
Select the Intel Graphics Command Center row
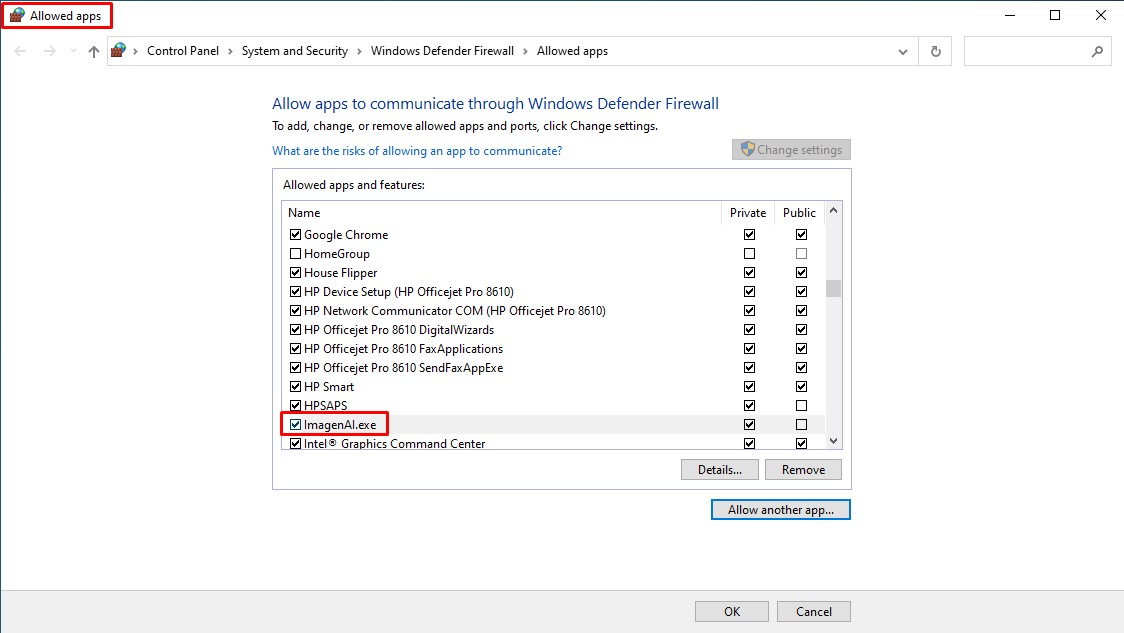553,443
